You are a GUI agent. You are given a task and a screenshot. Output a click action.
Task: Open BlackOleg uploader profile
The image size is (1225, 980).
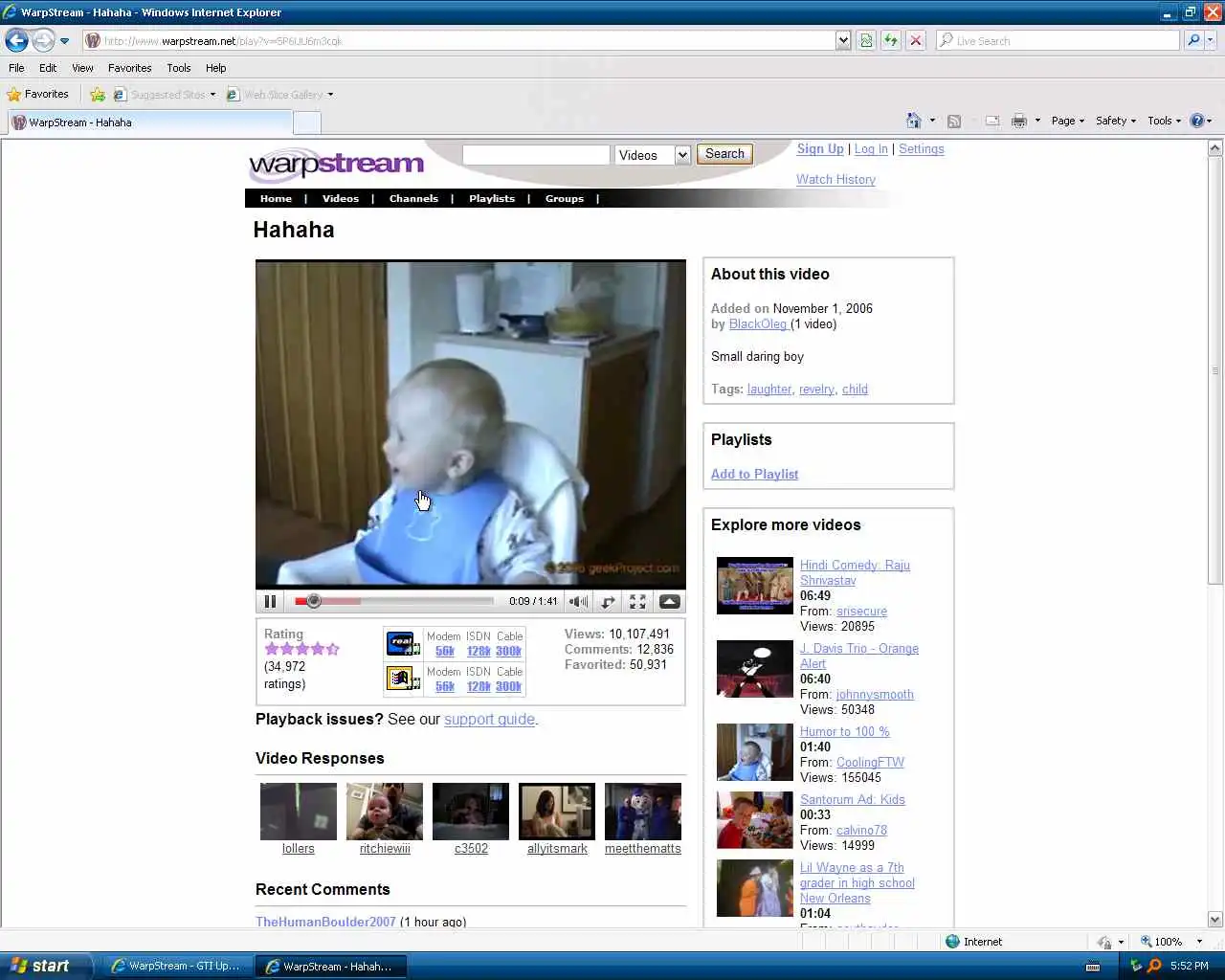[758, 324]
